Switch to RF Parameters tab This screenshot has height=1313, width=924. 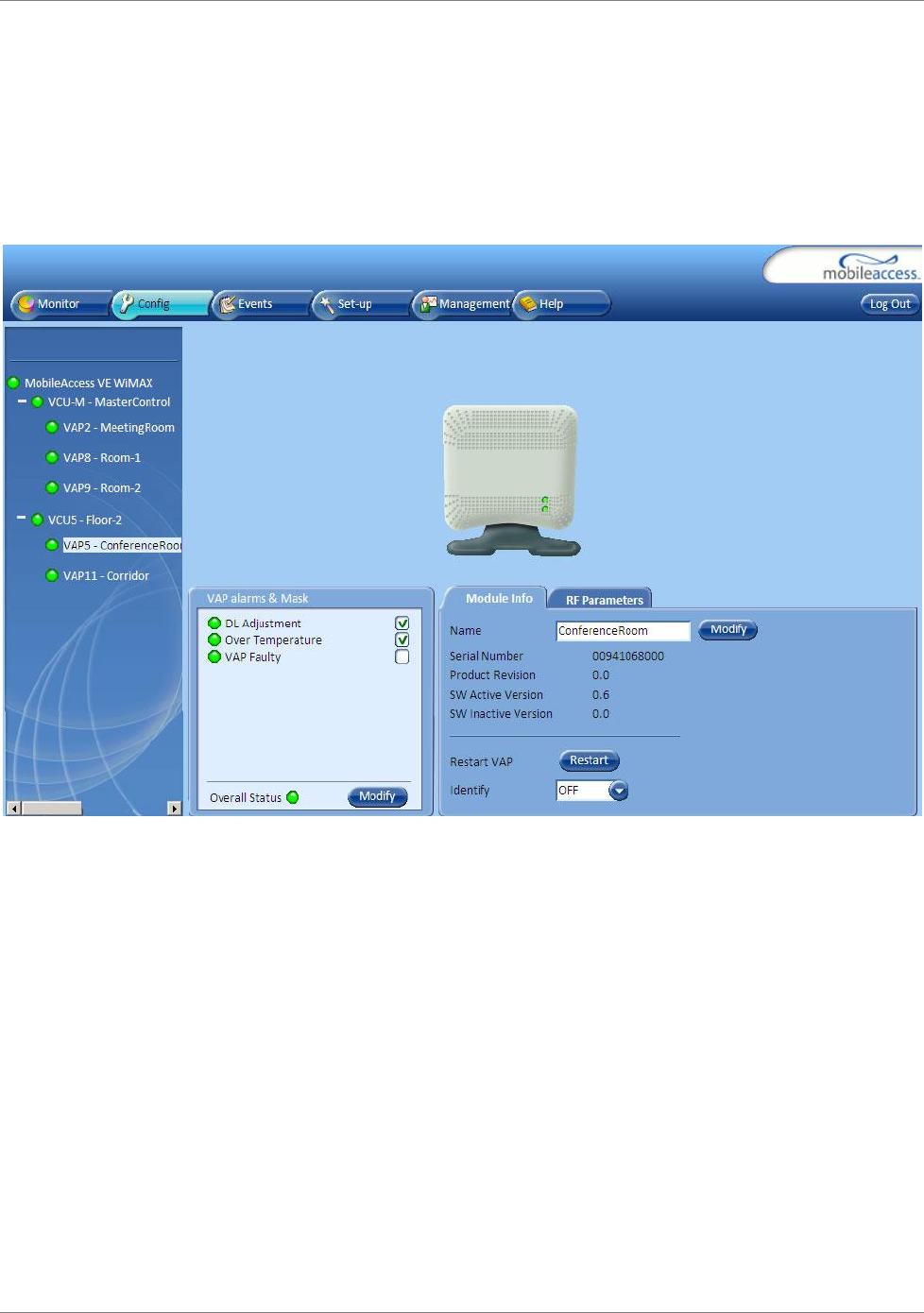603,600
